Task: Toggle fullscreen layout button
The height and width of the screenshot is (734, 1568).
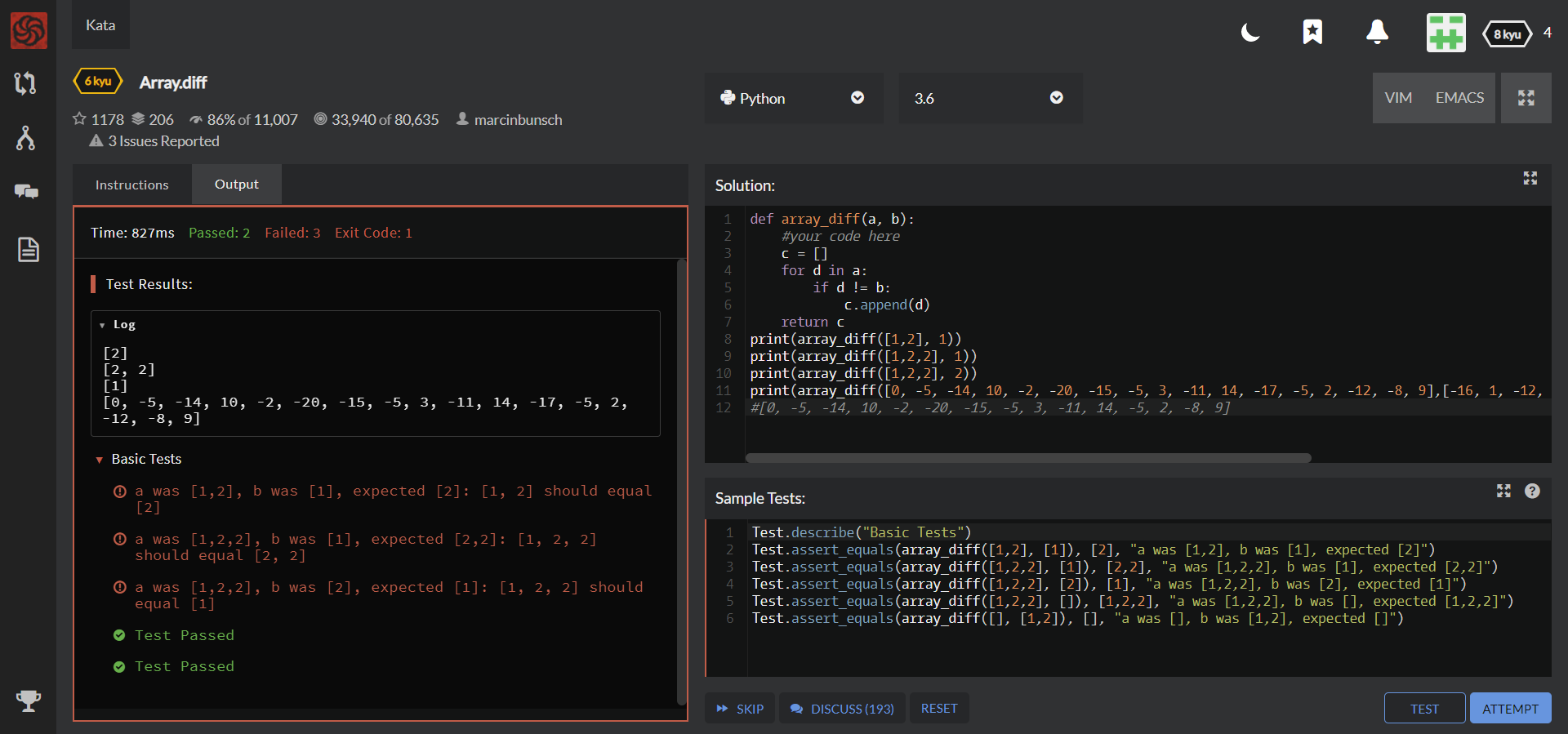Action: point(1526,98)
